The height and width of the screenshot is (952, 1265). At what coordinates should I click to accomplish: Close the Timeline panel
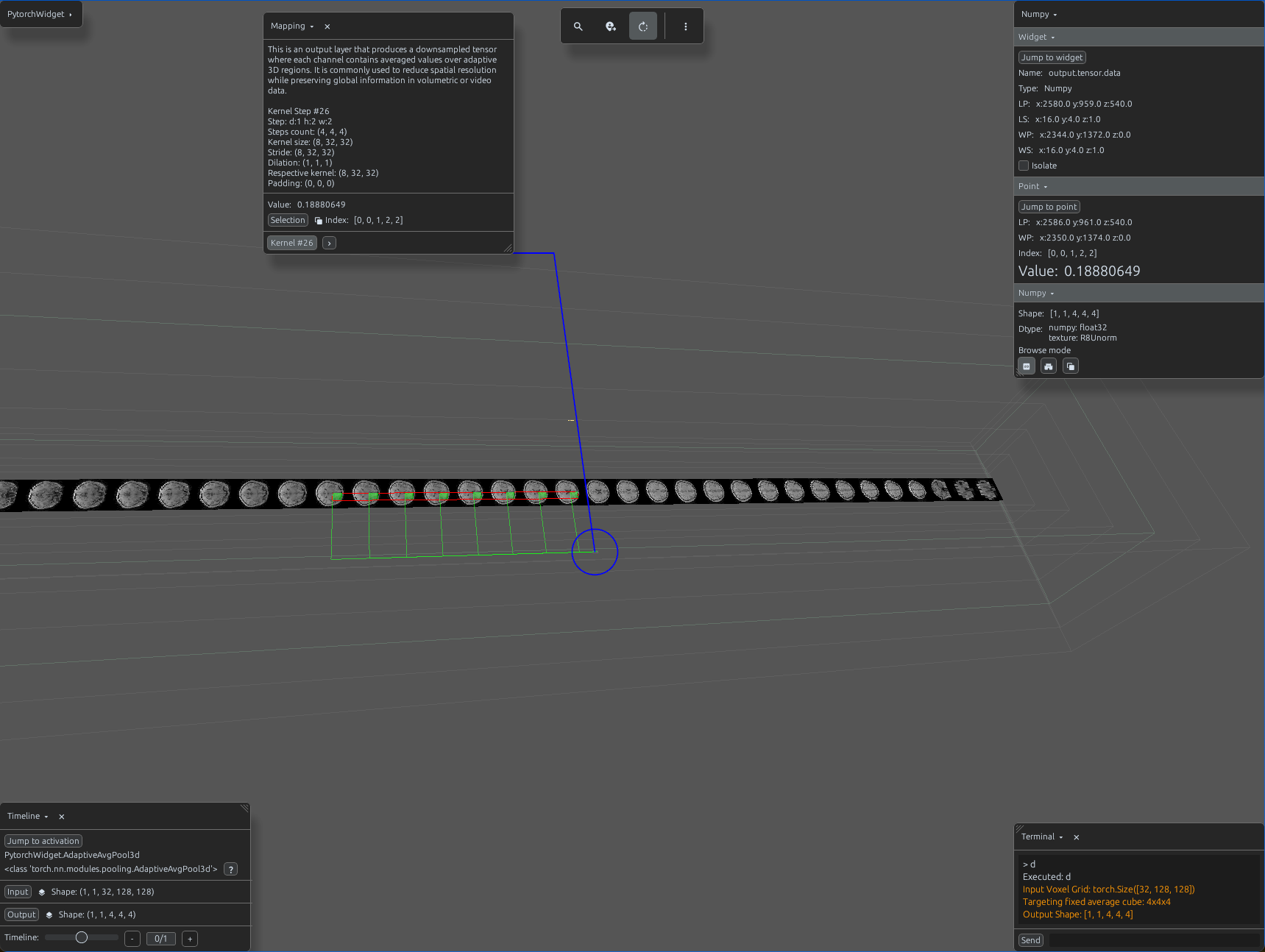coord(62,817)
